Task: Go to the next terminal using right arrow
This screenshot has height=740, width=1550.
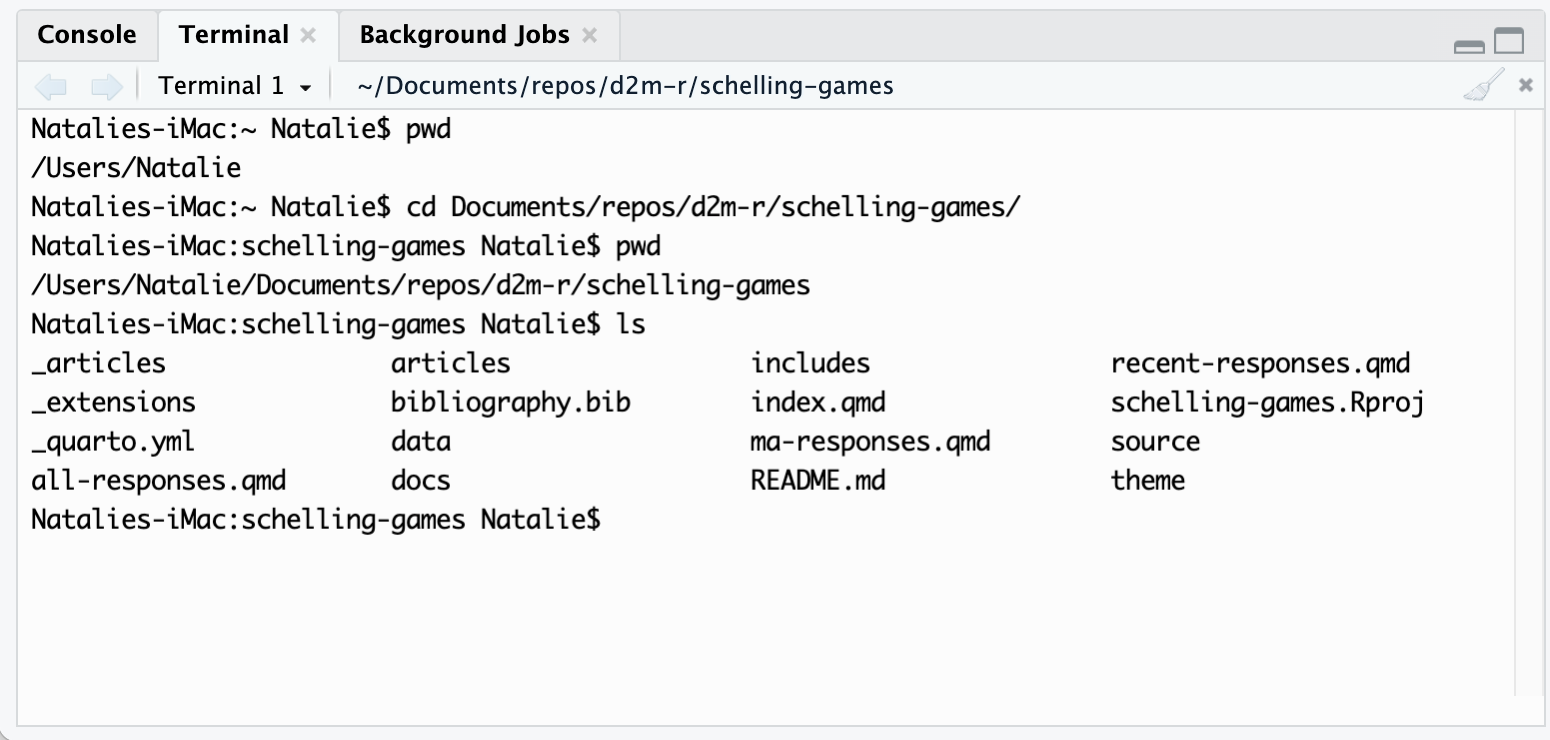Action: 106,87
